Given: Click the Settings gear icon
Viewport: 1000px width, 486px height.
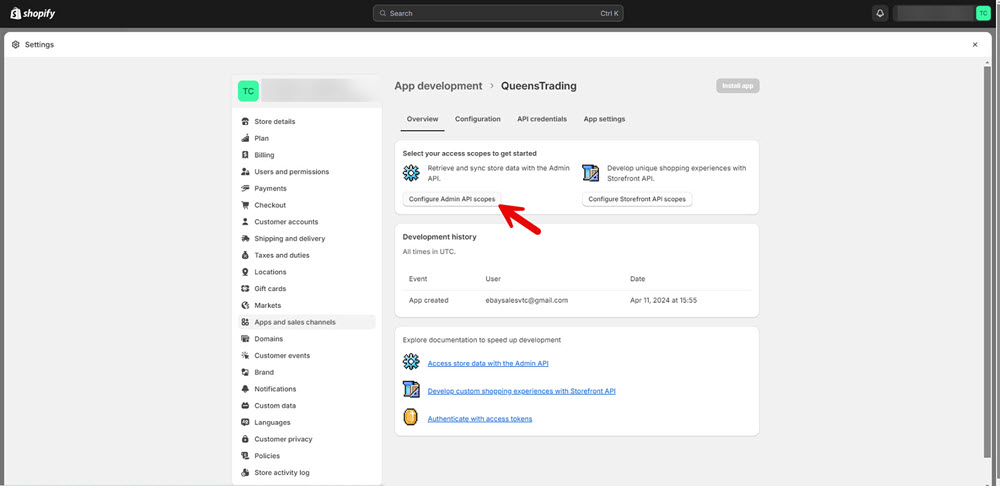Looking at the screenshot, I should click(16, 45).
